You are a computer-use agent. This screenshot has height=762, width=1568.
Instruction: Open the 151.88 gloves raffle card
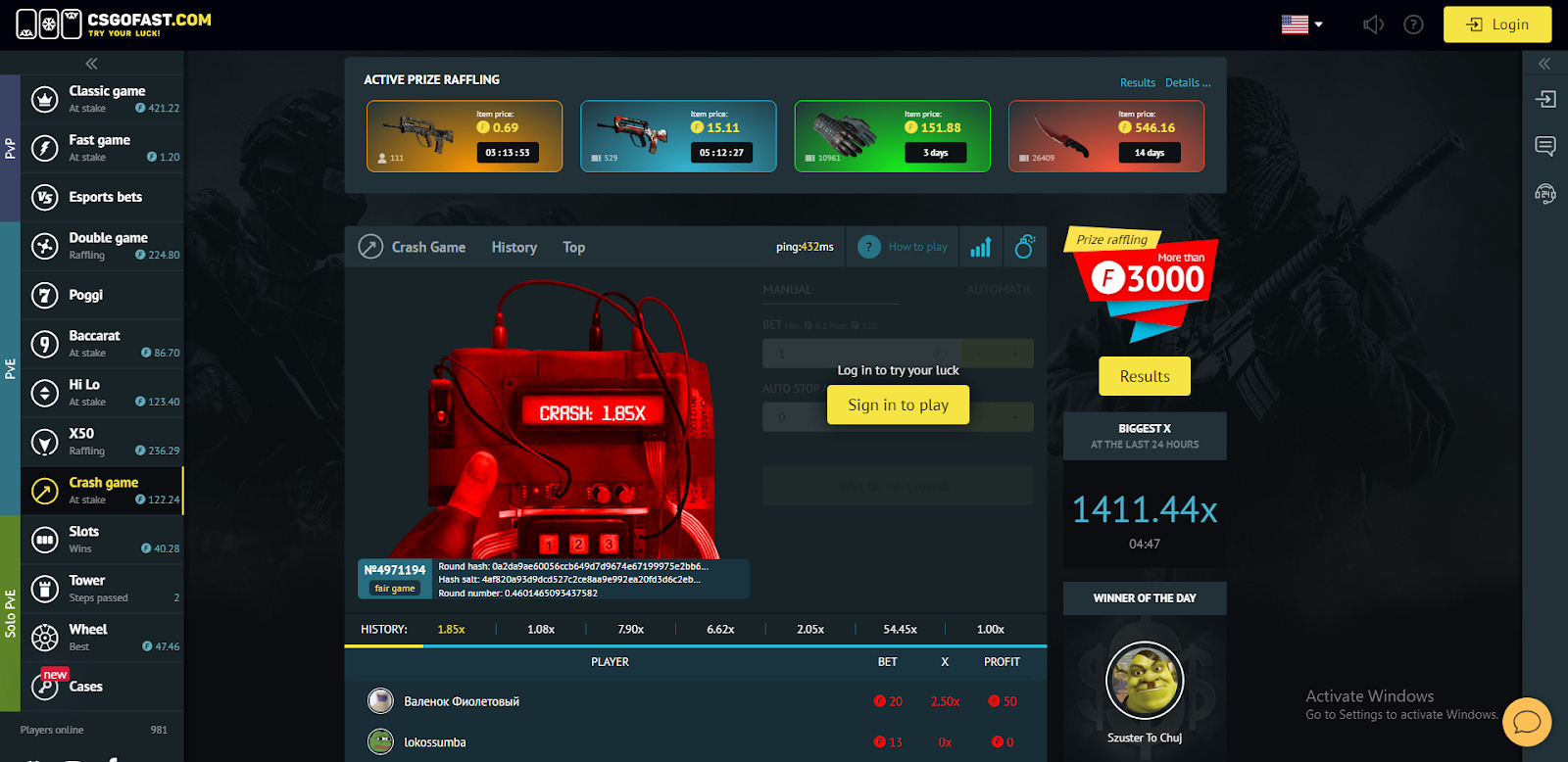pos(893,136)
